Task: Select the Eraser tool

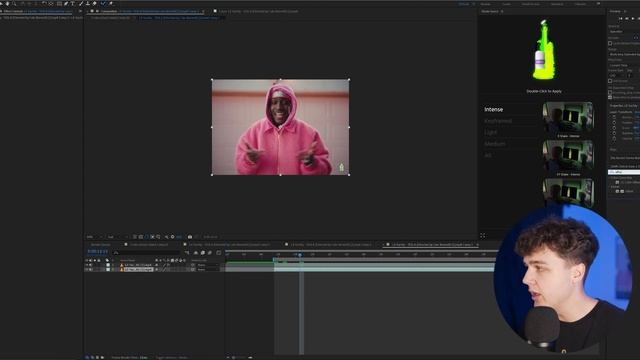Action: pos(94,3)
